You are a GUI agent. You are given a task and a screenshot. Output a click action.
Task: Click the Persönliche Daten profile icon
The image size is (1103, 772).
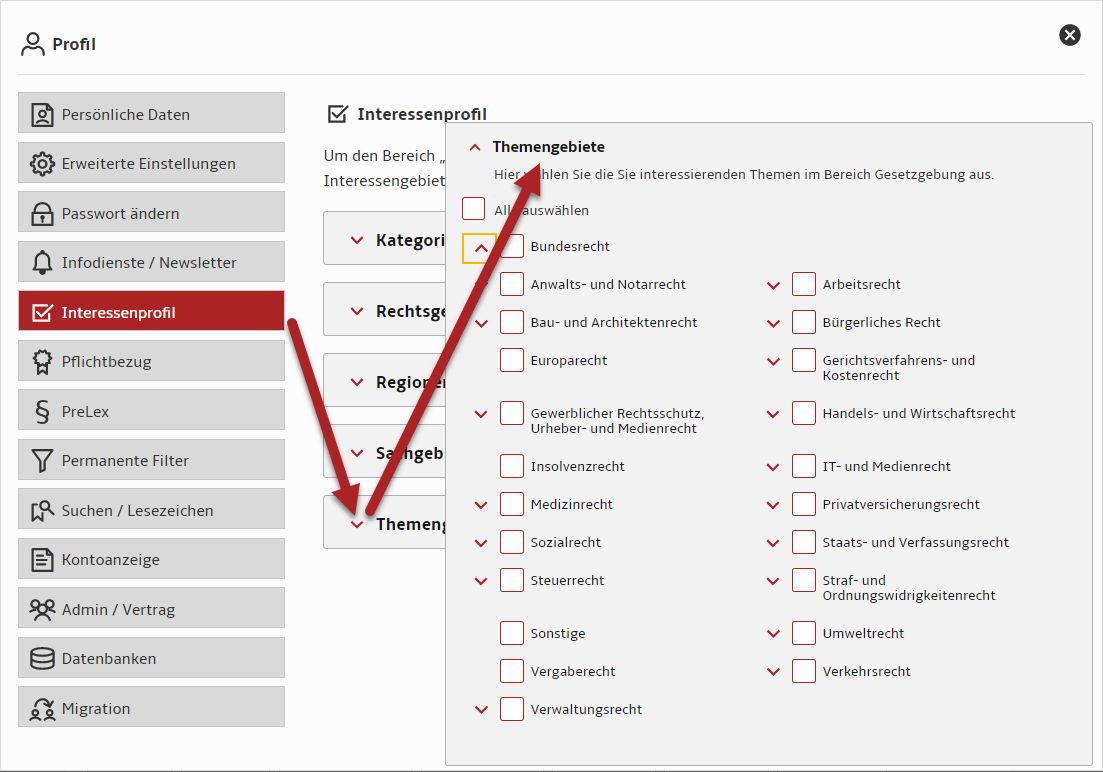point(42,114)
